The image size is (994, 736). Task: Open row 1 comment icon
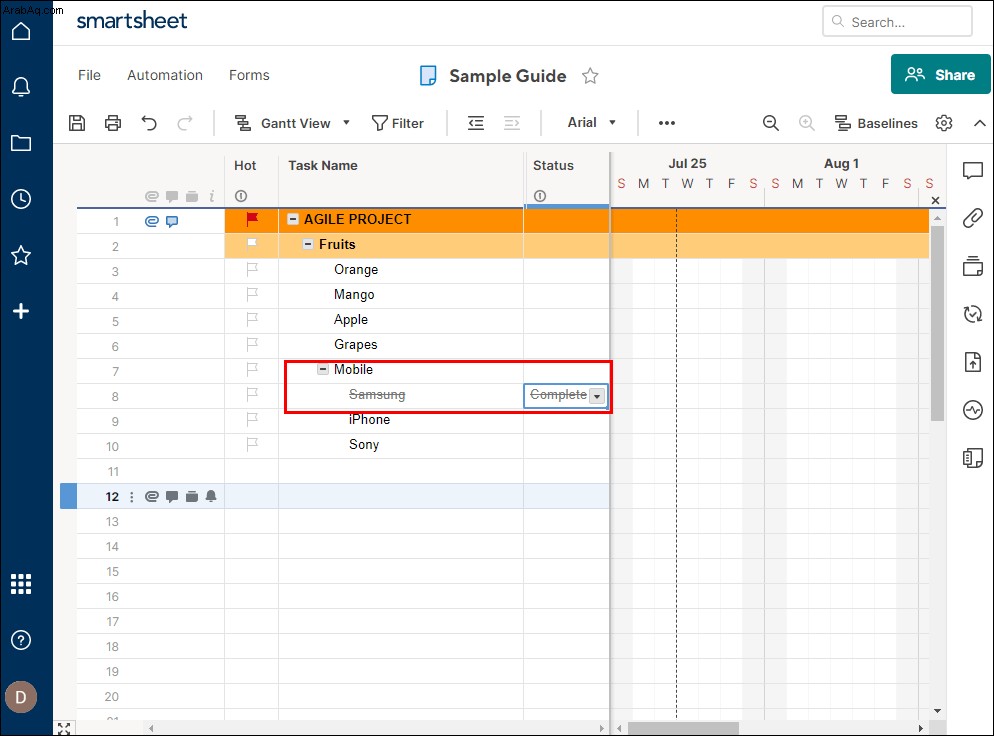[x=172, y=221]
